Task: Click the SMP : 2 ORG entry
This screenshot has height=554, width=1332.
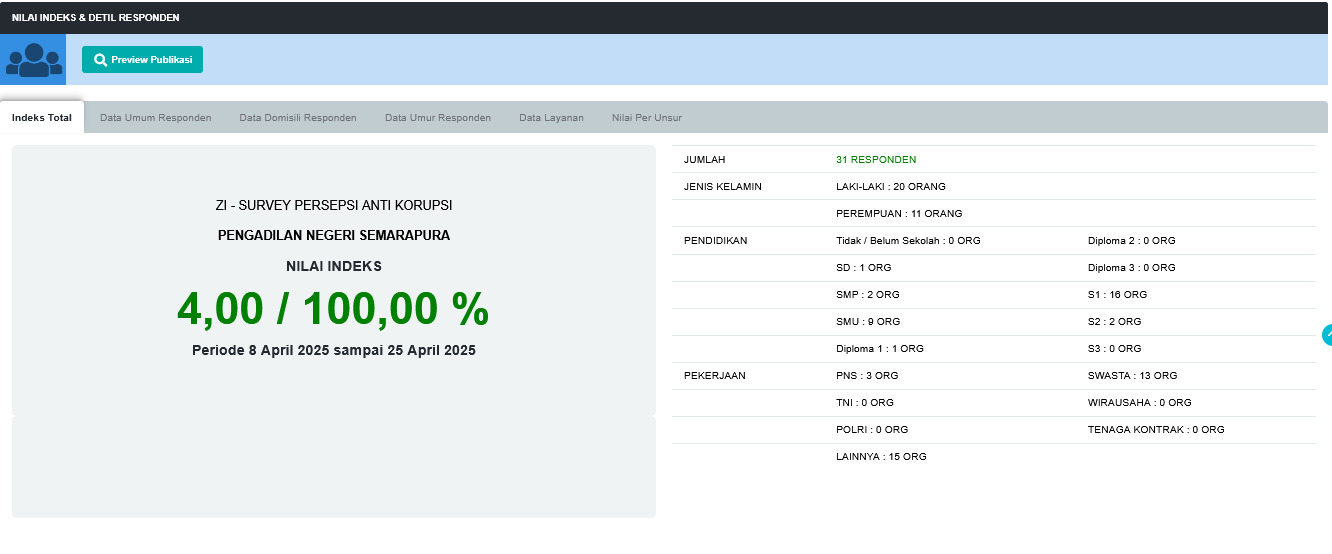Action: click(868, 295)
